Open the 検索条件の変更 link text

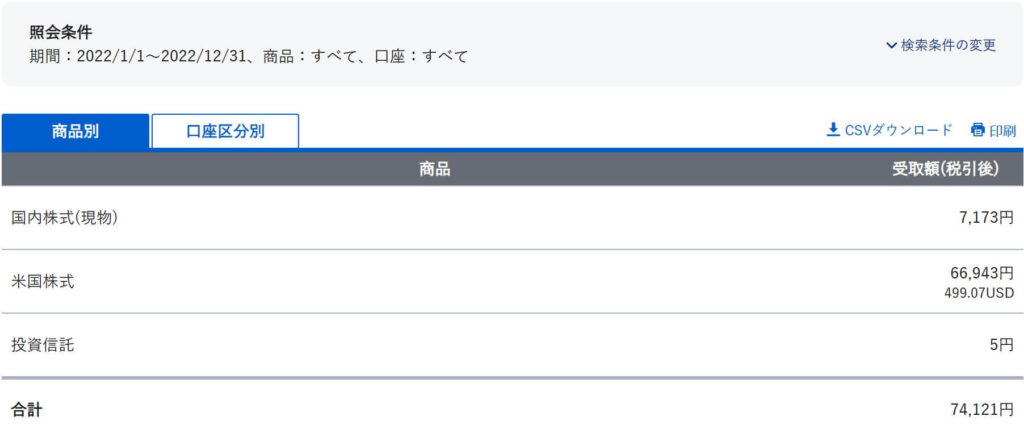click(x=948, y=46)
